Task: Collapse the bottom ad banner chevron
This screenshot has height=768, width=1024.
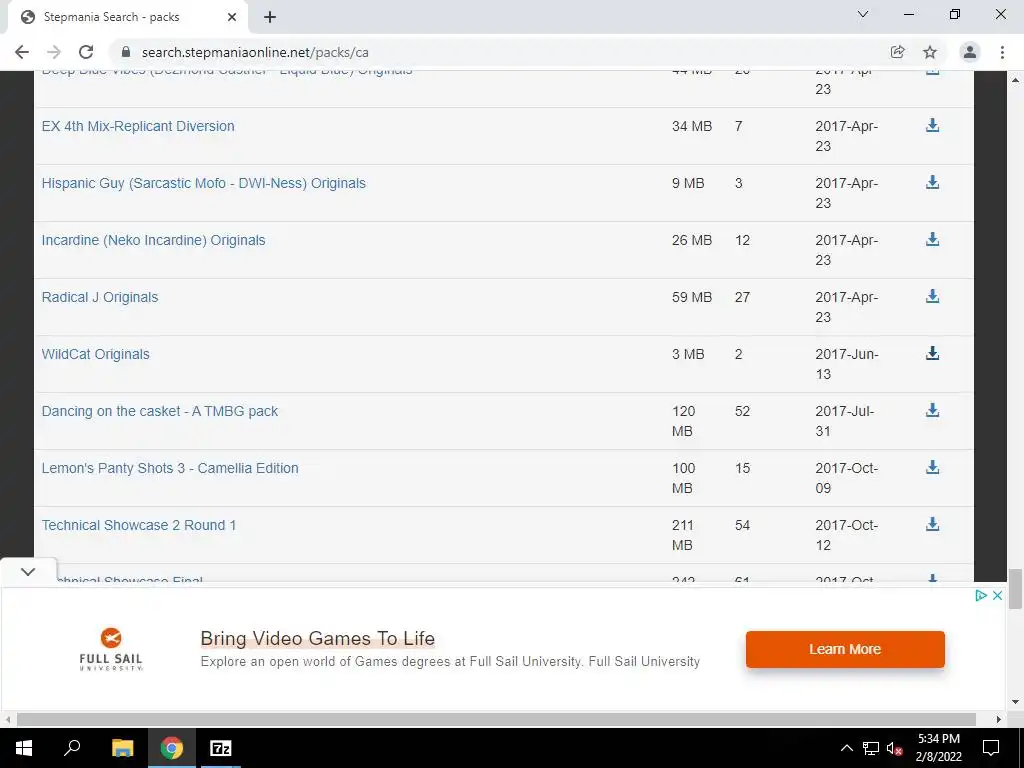Action: coord(27,571)
